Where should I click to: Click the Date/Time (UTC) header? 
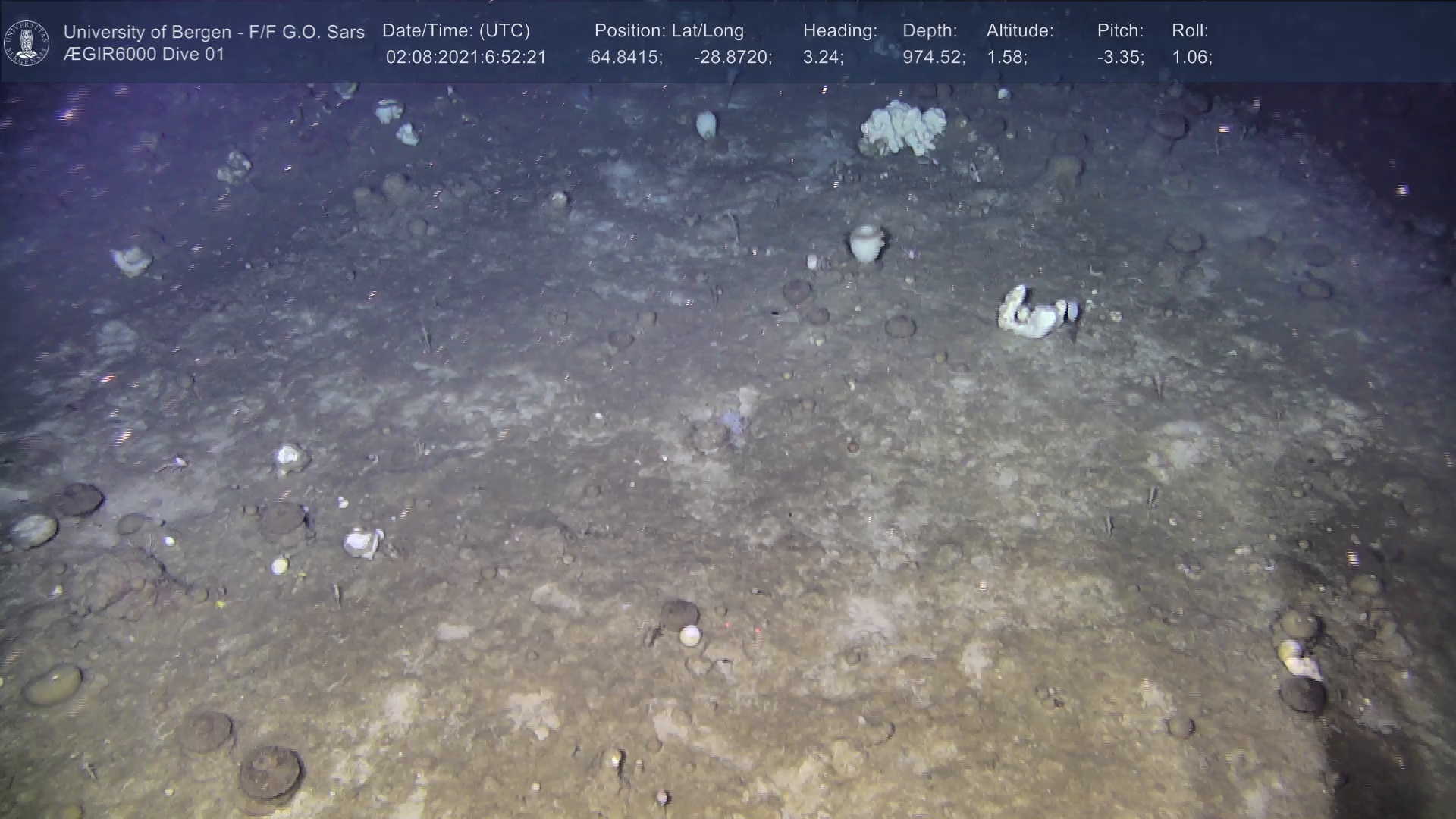click(x=456, y=30)
